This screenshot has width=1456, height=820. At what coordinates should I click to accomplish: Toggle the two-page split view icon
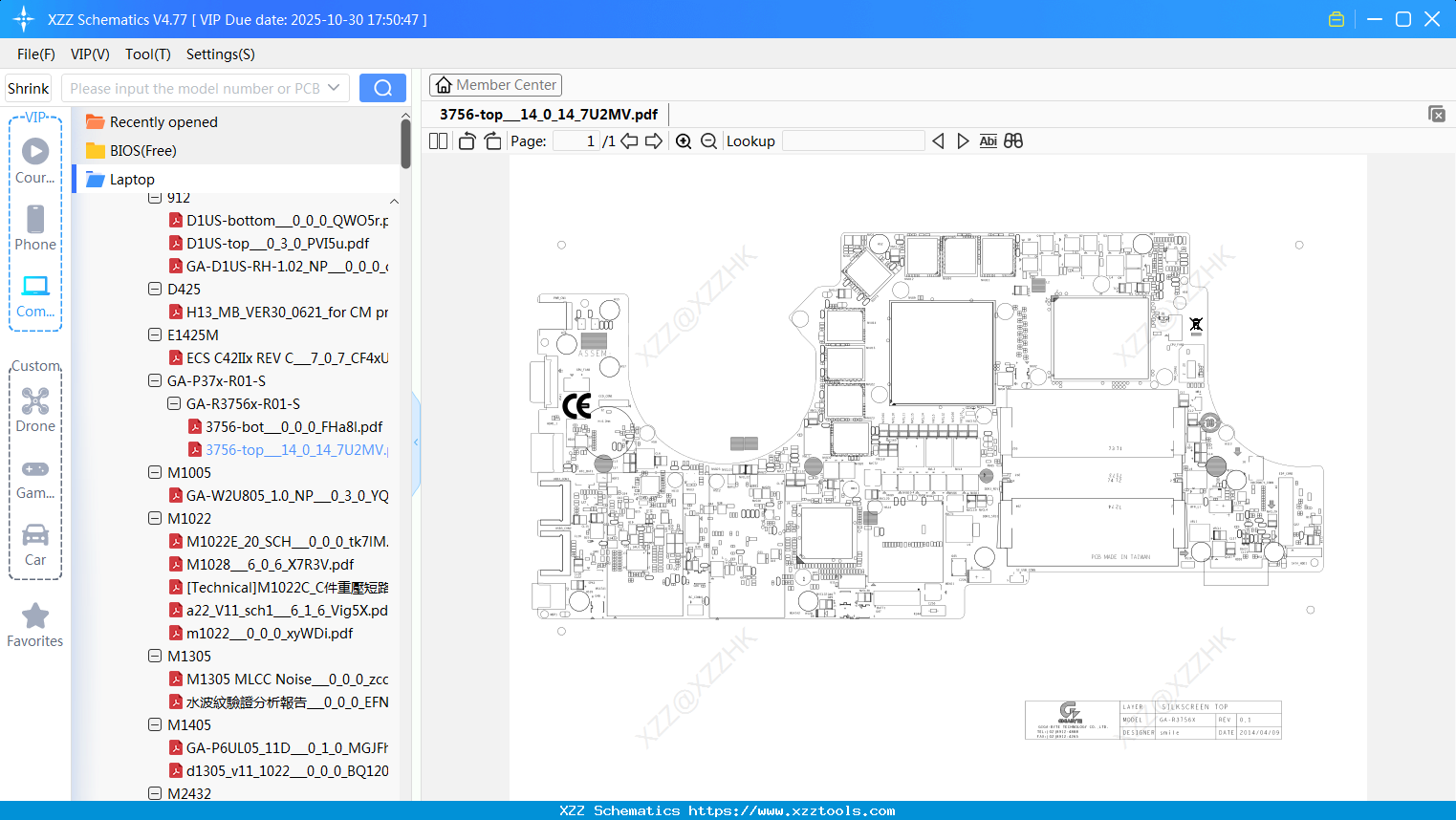pos(438,141)
